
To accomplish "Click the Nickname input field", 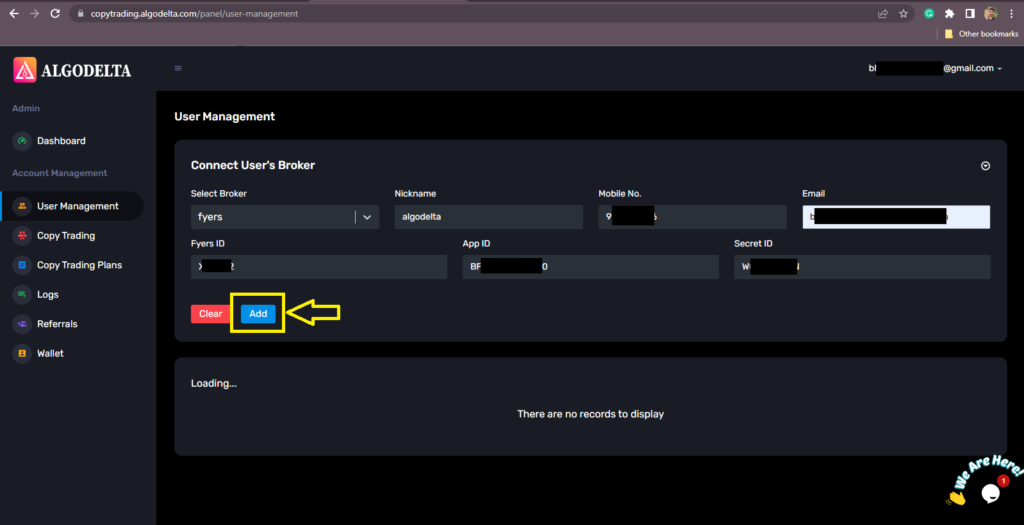I will (x=488, y=217).
